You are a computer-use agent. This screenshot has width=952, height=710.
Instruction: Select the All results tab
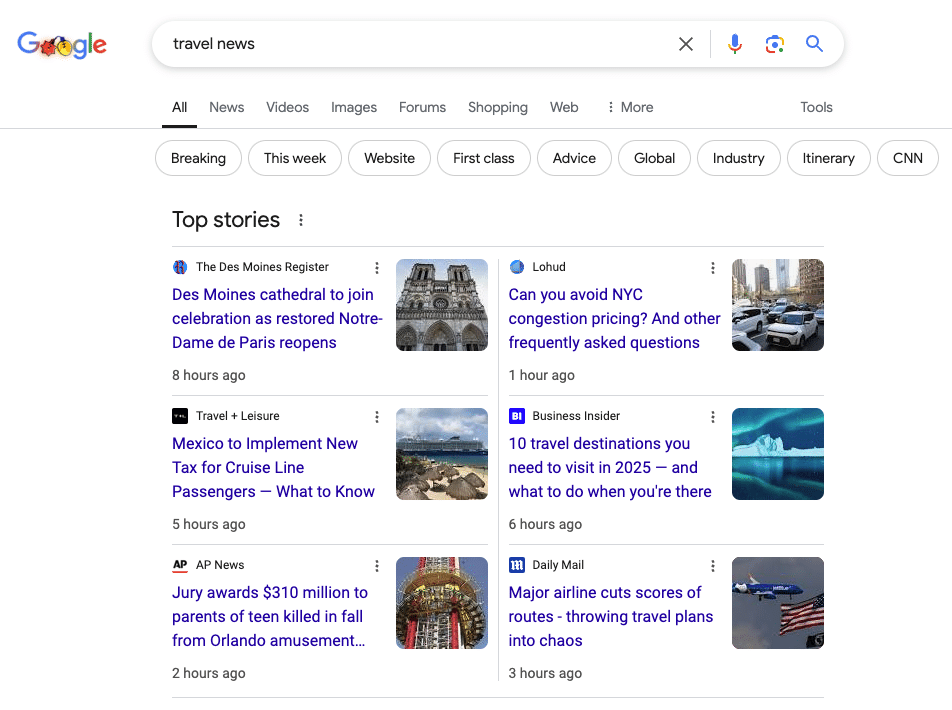[179, 108]
